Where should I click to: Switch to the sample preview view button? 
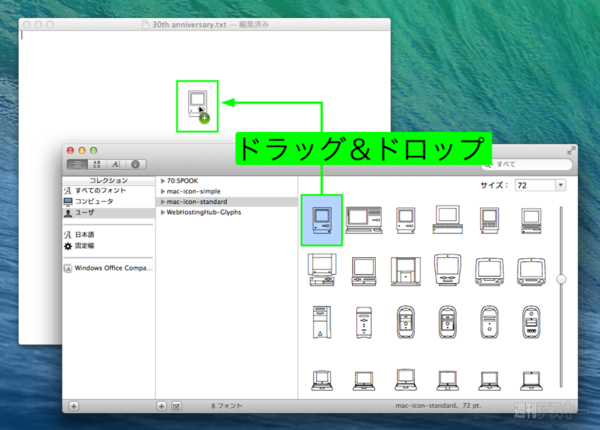pos(77,165)
